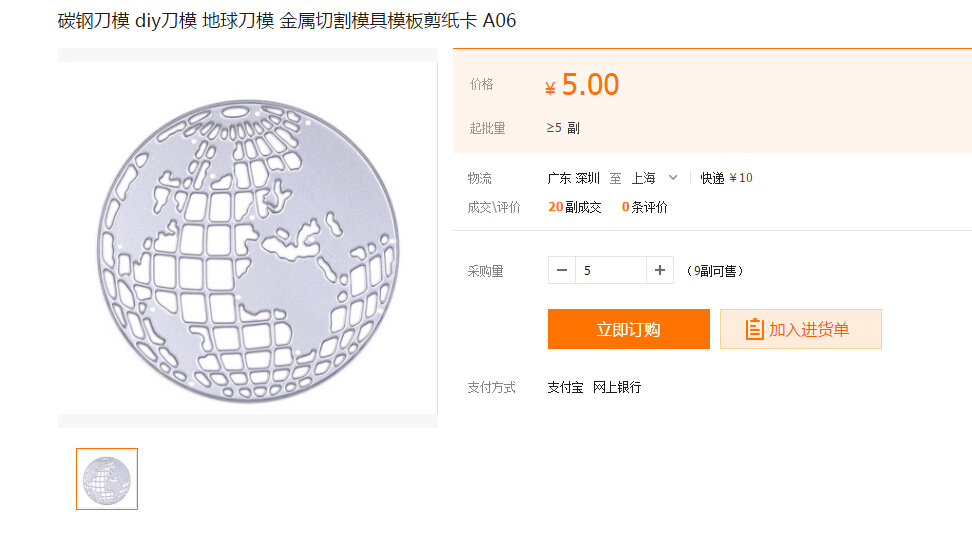This screenshot has height=534, width=972.
Task: Click the product title ending in A06
Action: (x=287, y=21)
